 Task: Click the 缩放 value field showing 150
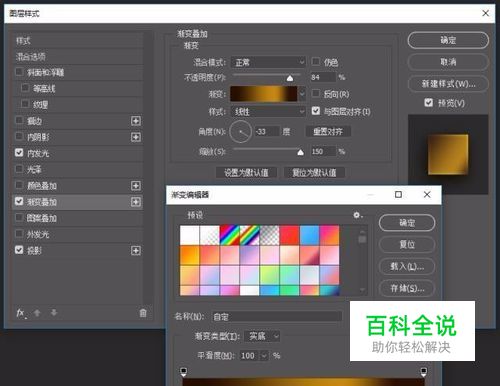point(323,152)
